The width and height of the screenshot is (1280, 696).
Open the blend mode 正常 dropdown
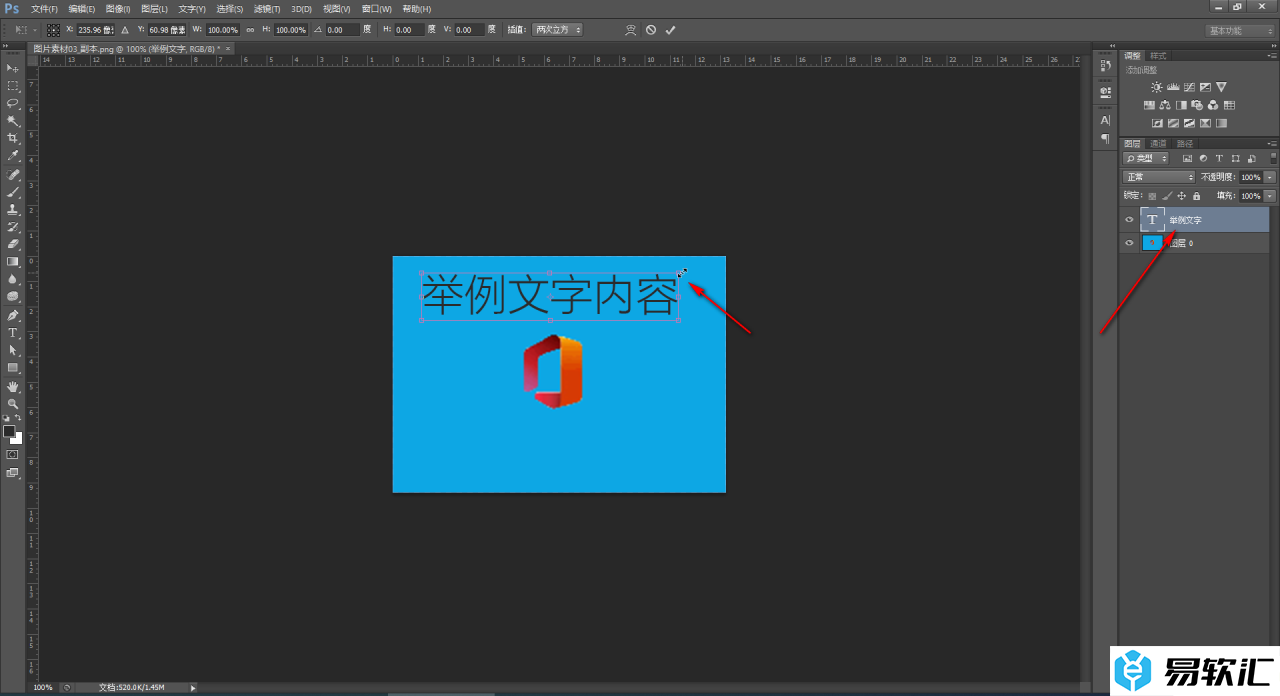[x=1159, y=177]
